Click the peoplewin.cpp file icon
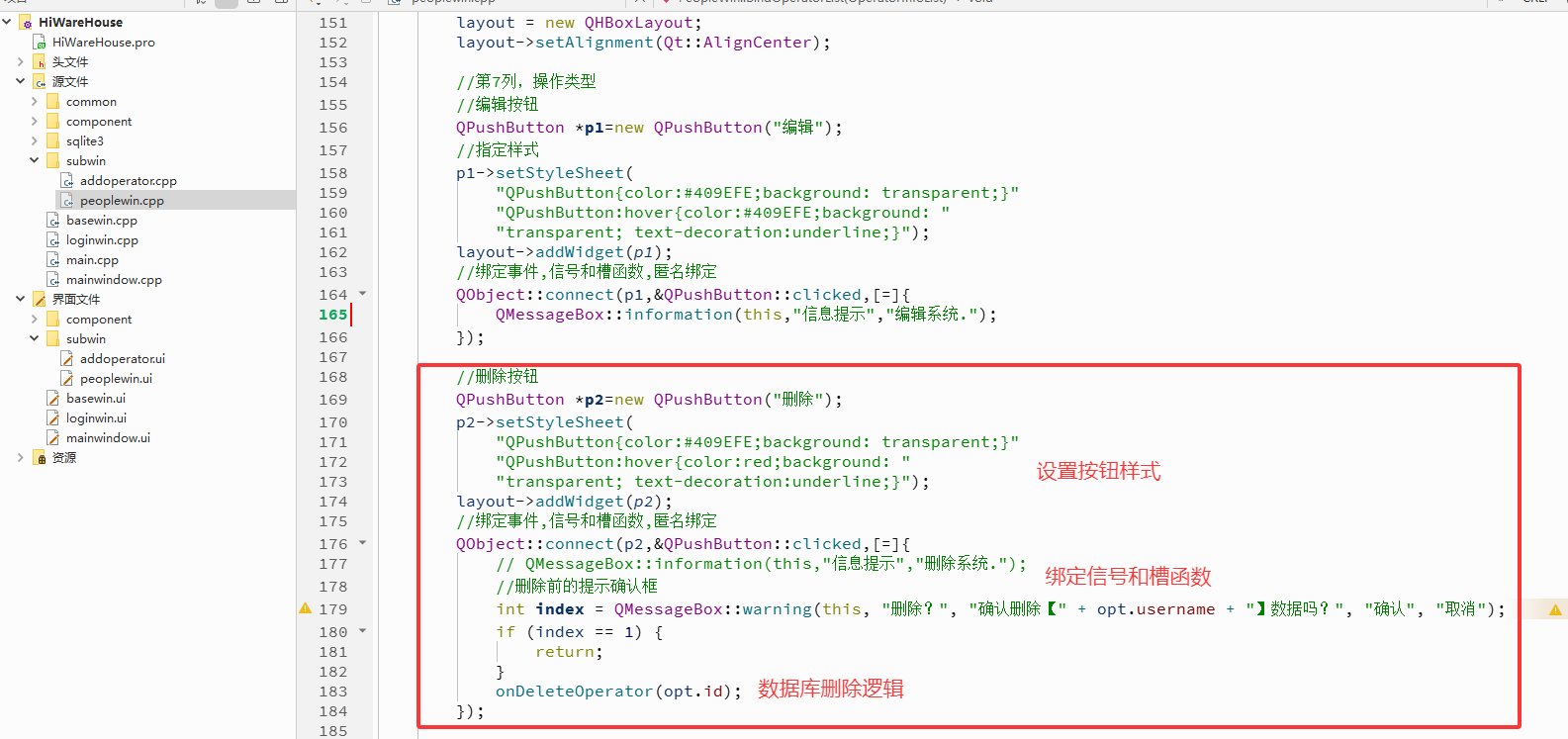 67,200
